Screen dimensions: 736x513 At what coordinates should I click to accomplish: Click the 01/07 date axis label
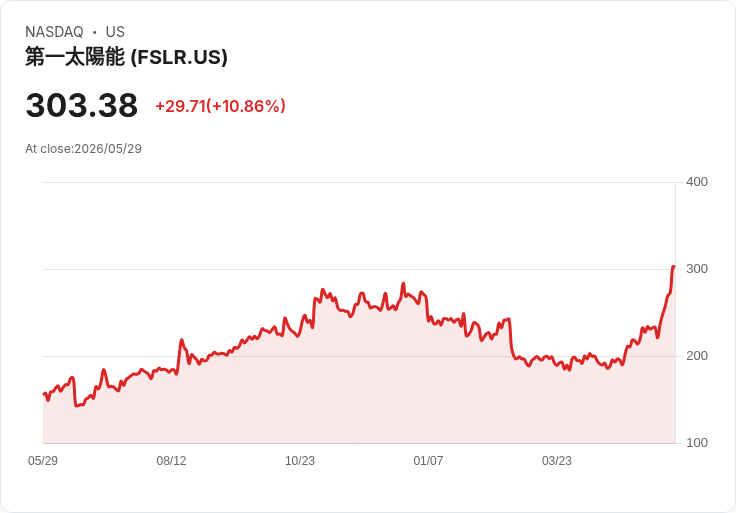(428, 460)
